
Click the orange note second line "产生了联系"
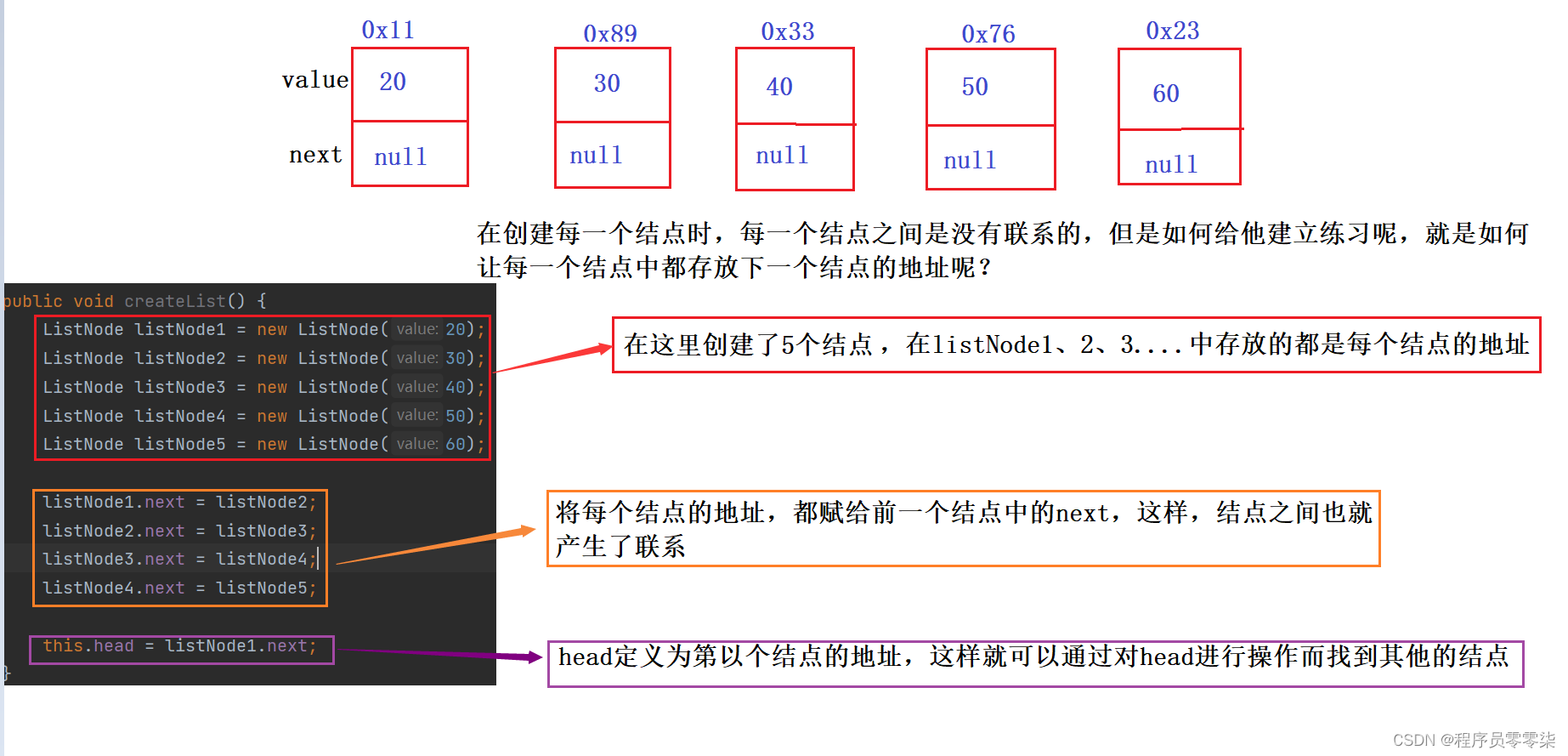click(620, 547)
